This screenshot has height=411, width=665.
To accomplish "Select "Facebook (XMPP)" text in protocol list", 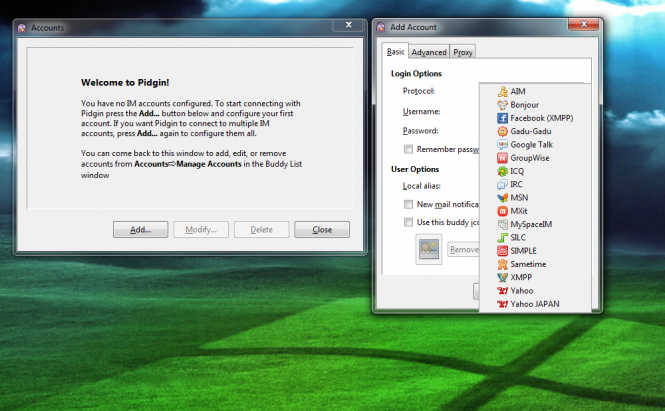I will point(542,118).
